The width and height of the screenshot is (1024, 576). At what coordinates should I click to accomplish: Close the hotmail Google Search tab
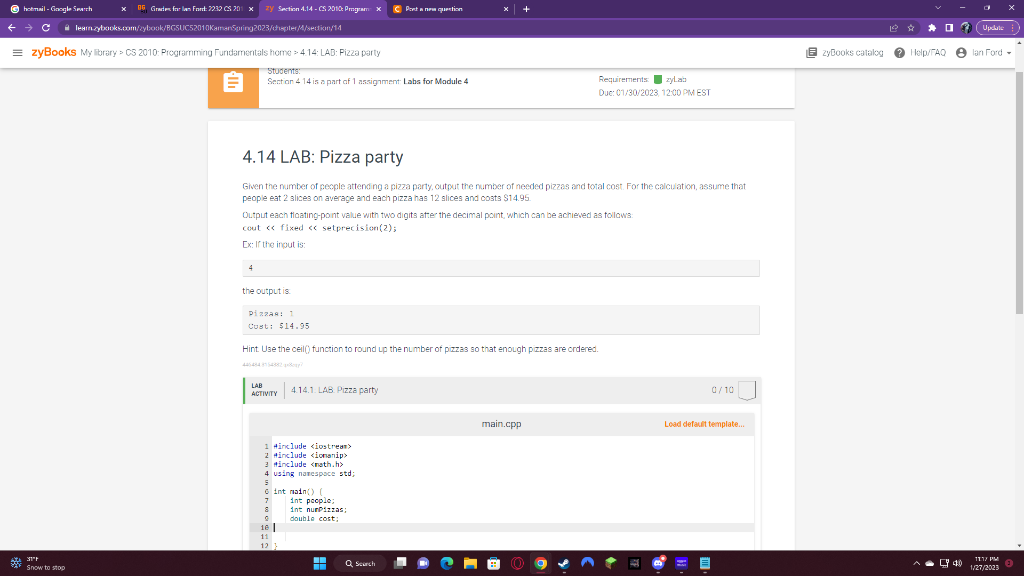point(123,9)
